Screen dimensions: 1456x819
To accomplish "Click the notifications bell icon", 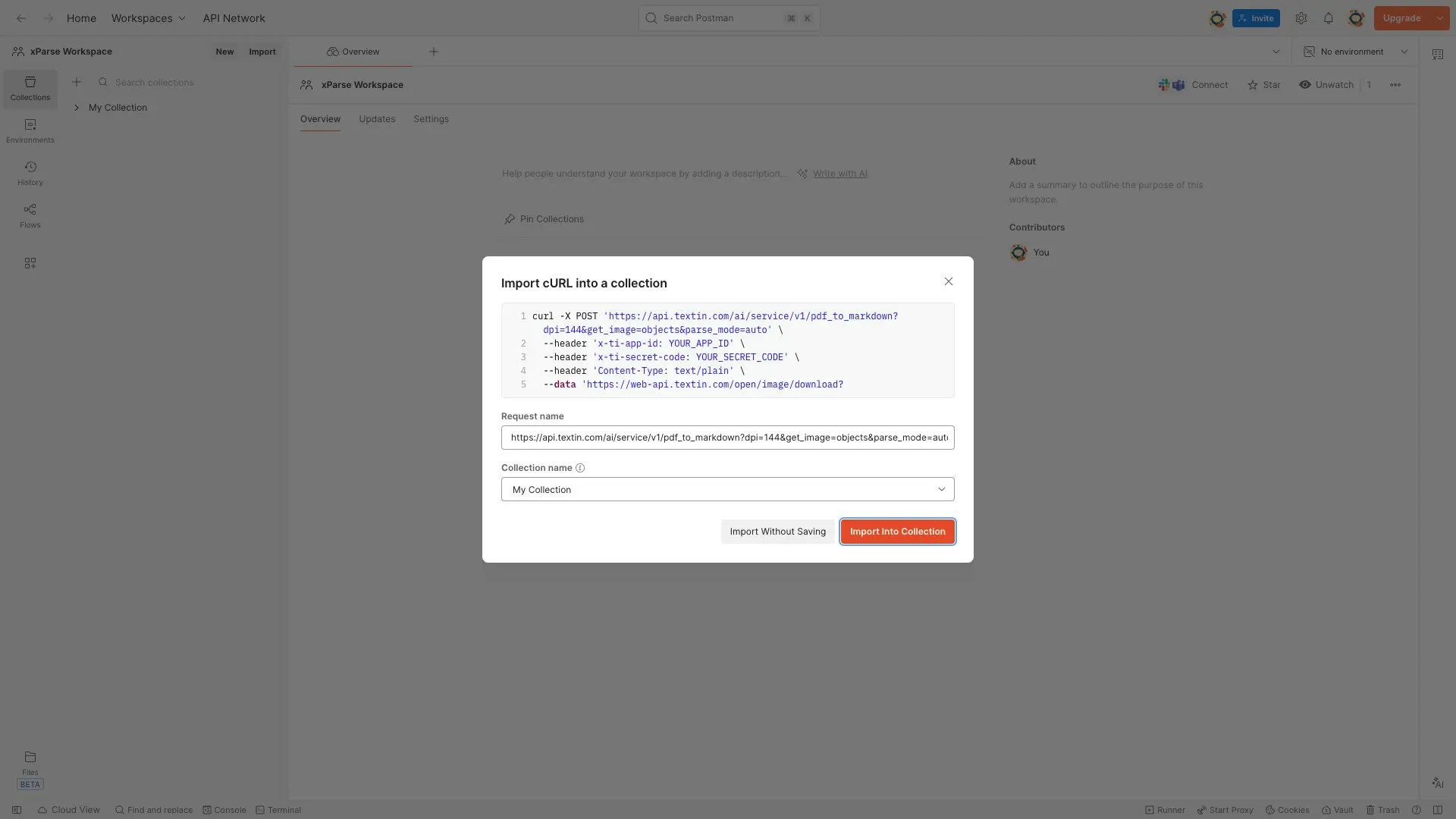I will [x=1328, y=18].
